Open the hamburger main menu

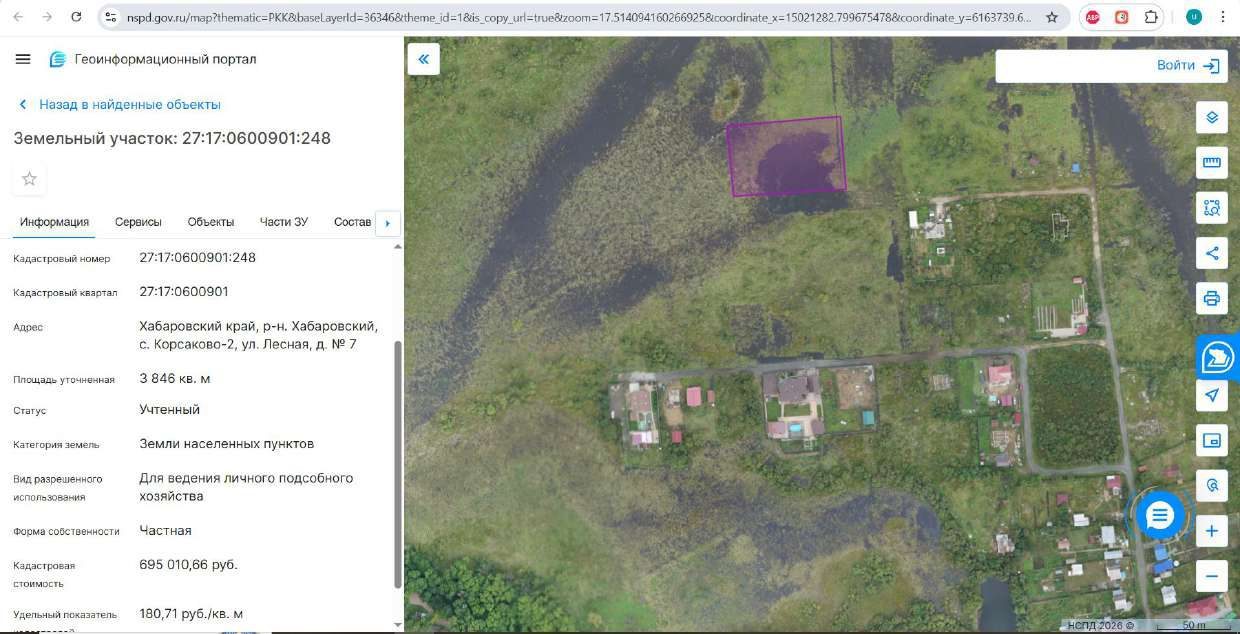23,59
